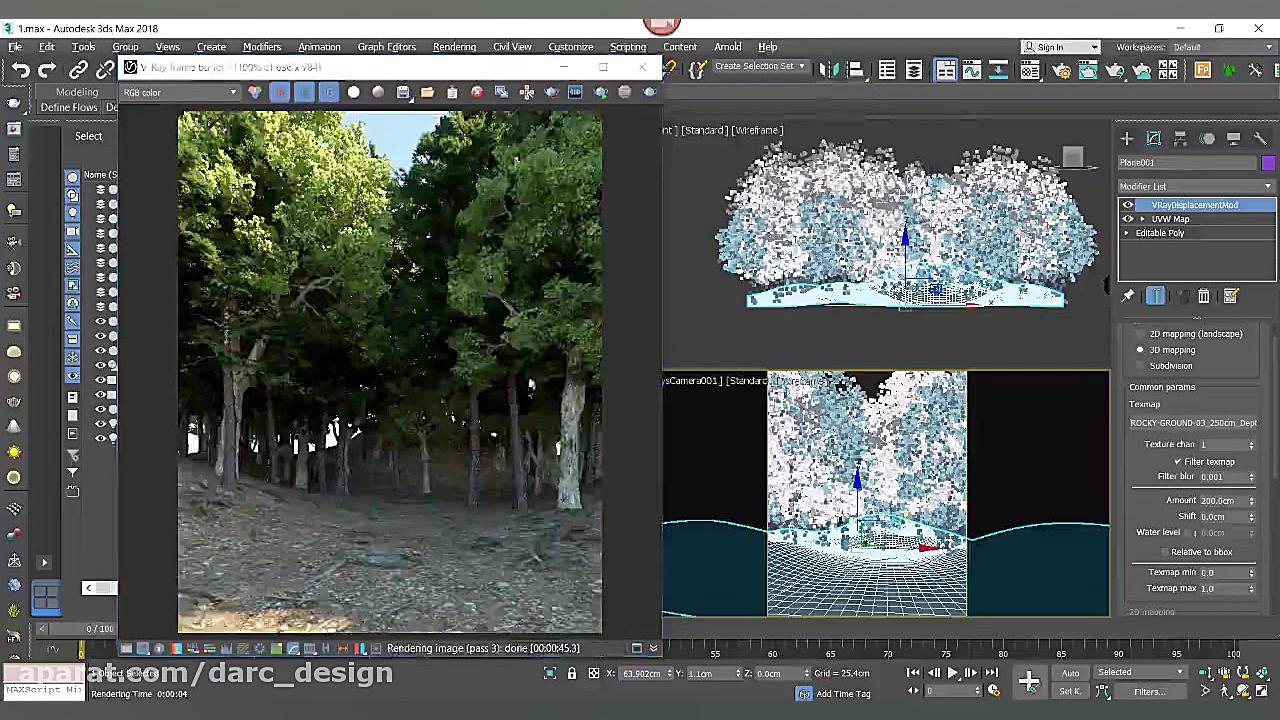Save rendered image from V-Ray frame buffer
This screenshot has height=720, width=1280.
[x=403, y=93]
